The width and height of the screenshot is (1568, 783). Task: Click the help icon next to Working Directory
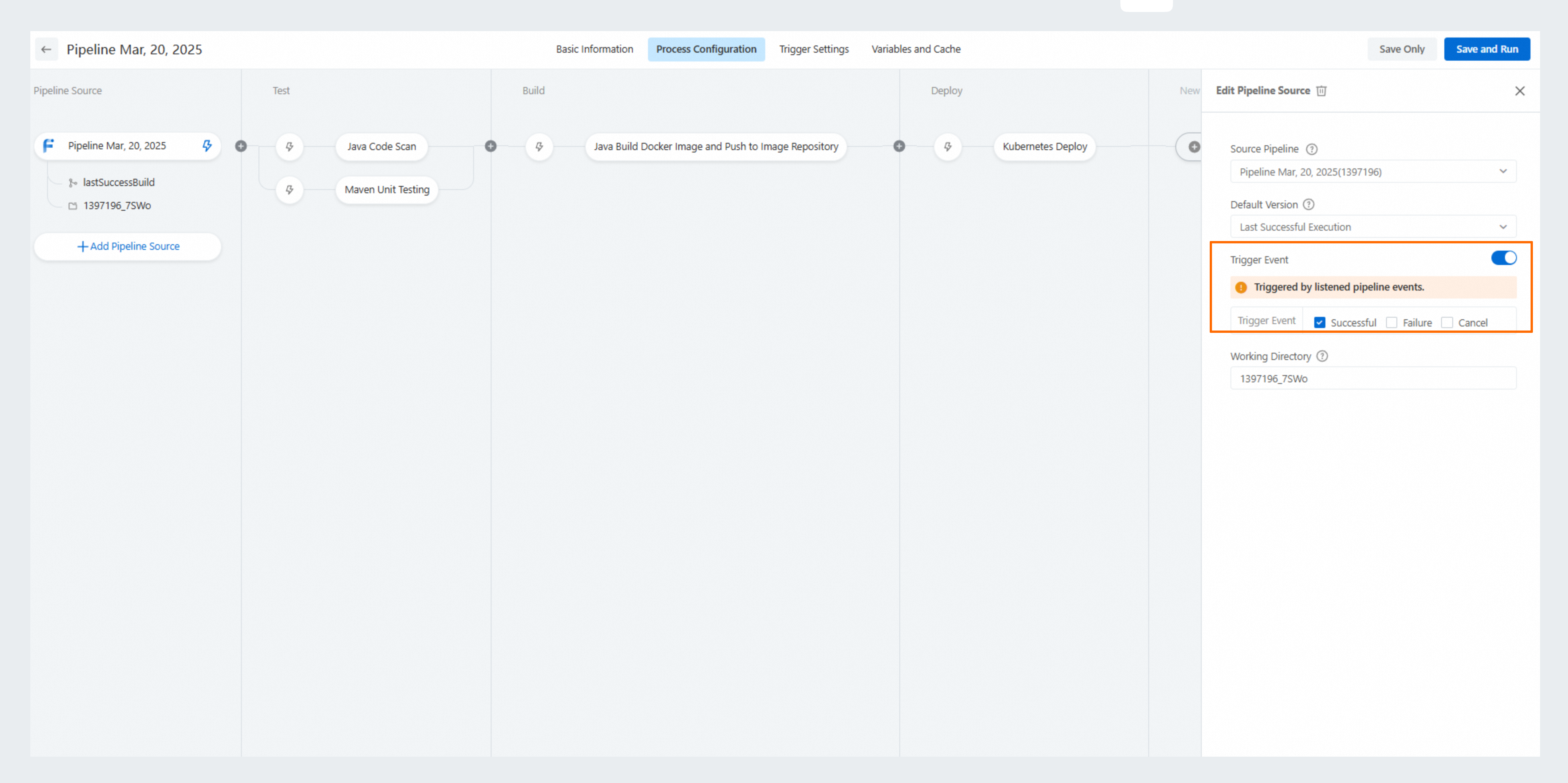tap(1322, 356)
